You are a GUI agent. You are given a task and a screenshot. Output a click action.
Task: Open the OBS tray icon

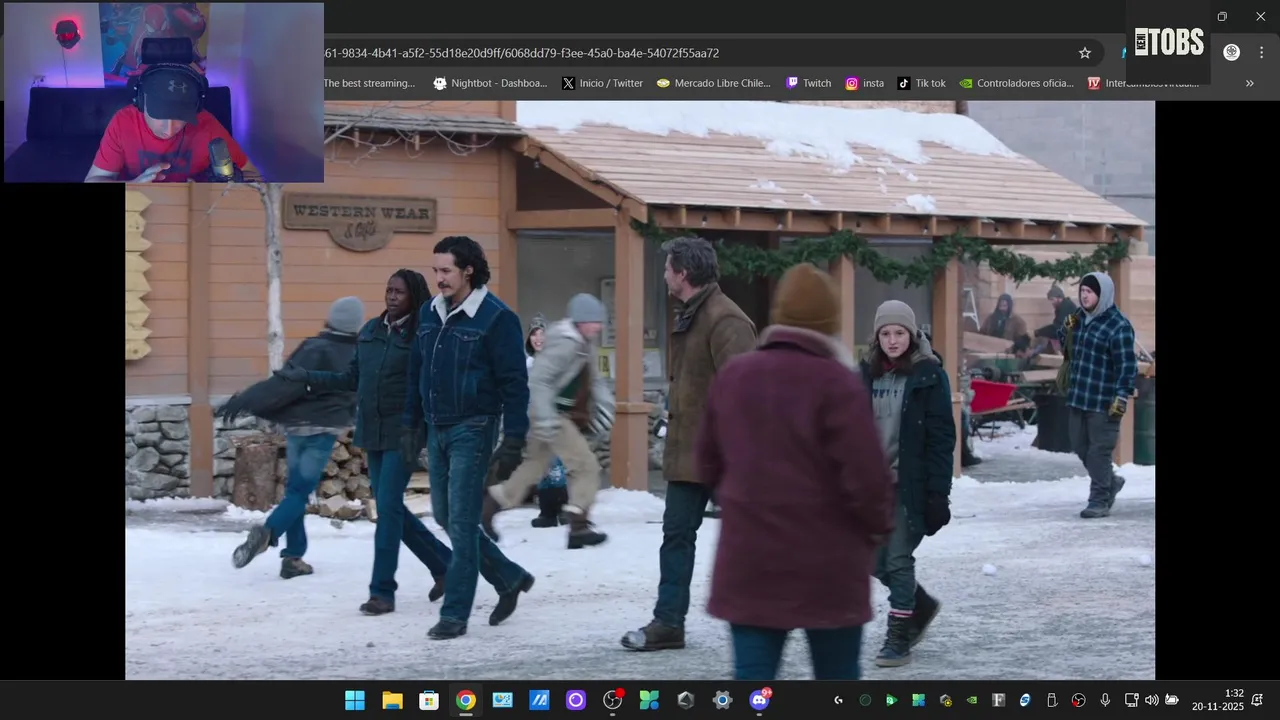[x=1078, y=700]
